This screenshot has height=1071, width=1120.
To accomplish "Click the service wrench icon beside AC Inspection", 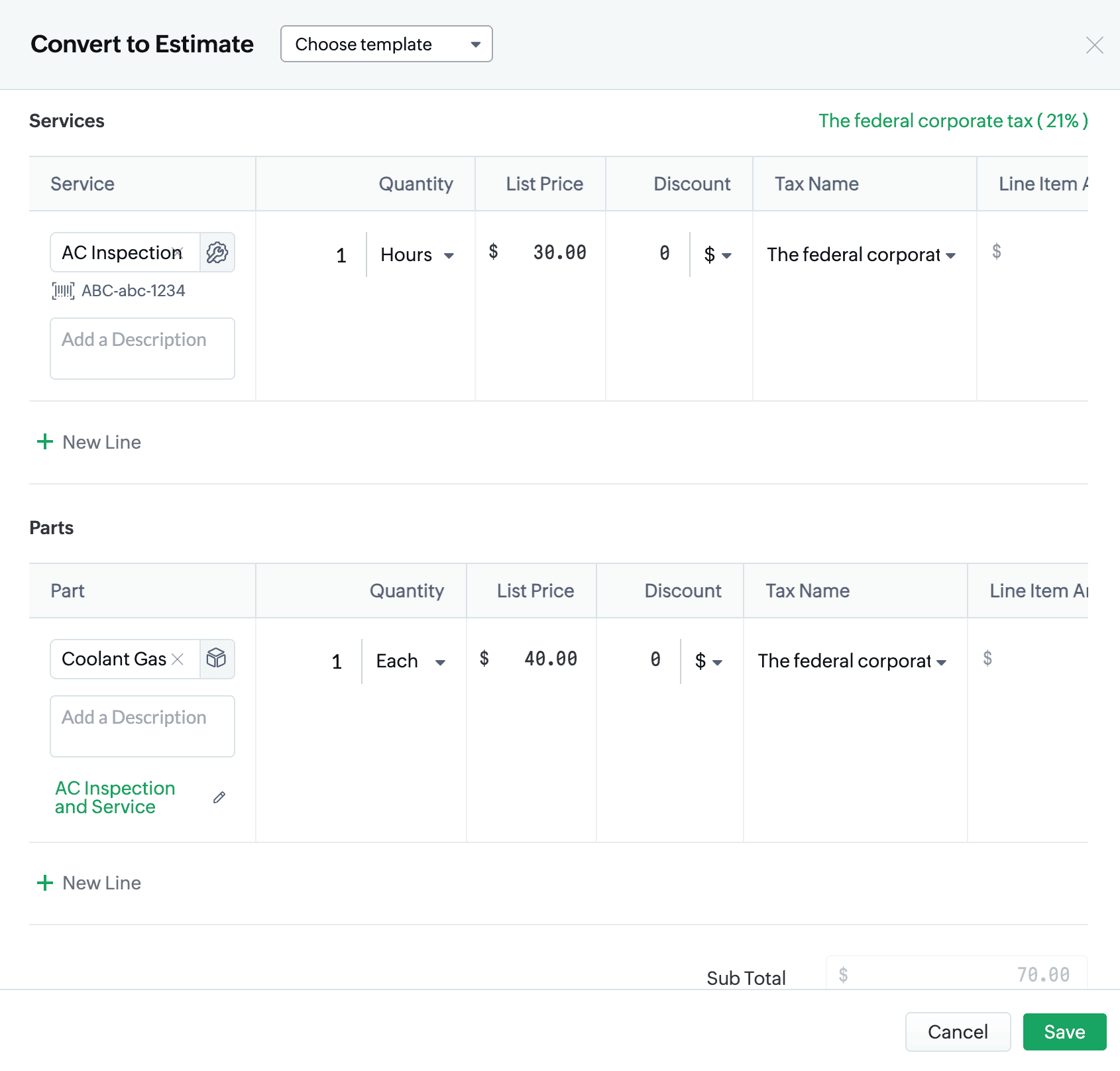I will 217,253.
